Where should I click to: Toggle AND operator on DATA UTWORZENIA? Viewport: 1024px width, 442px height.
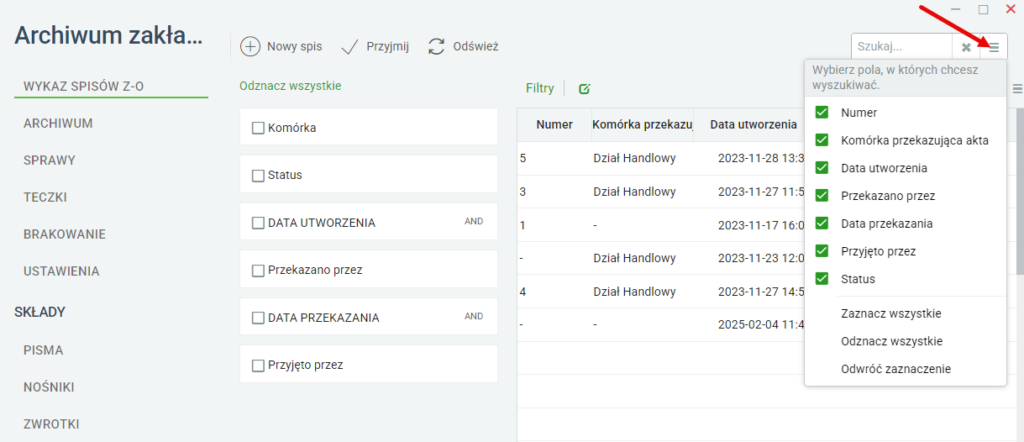point(474,221)
